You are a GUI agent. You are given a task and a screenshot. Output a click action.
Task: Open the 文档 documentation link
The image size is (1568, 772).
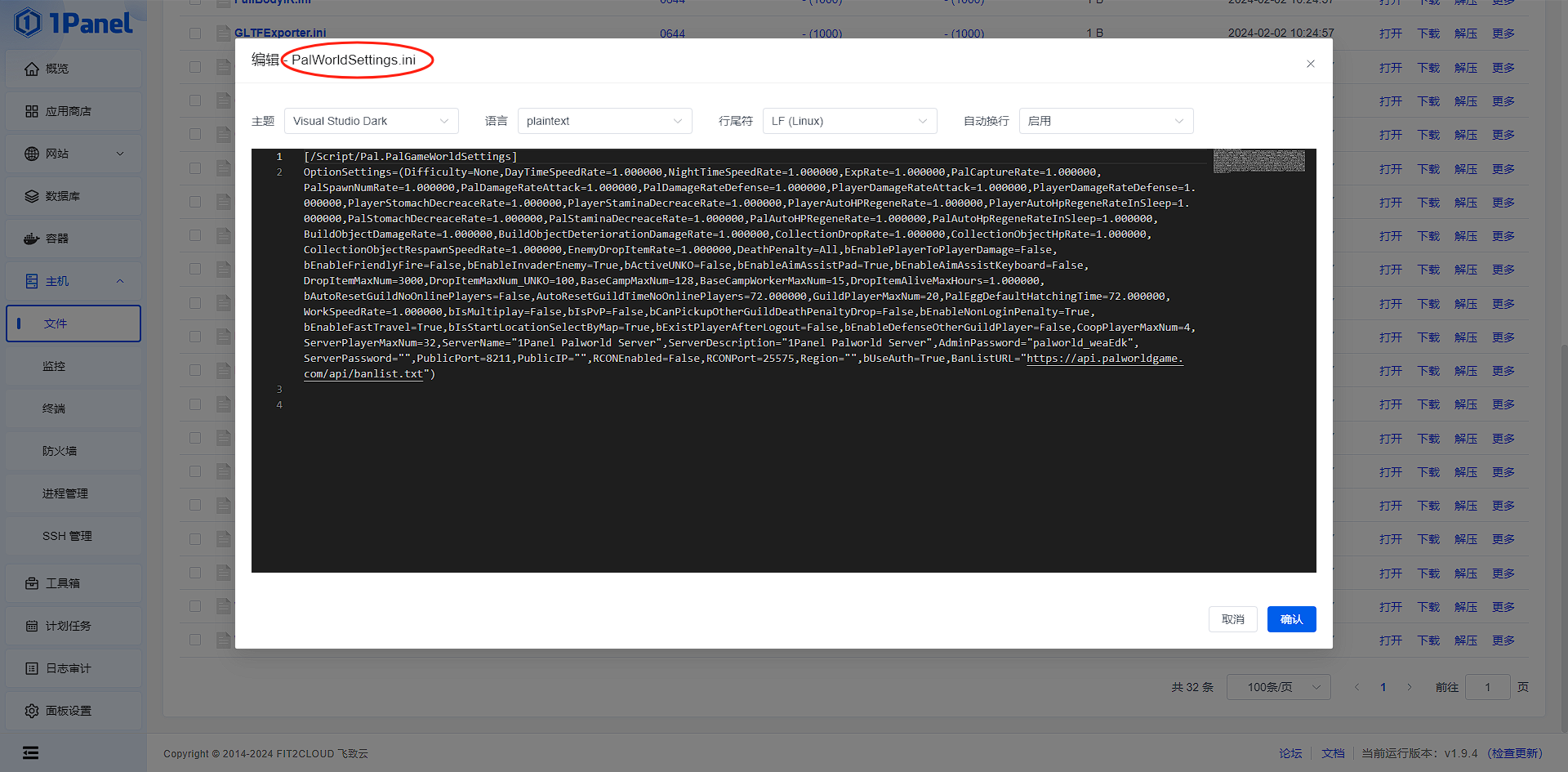pos(1334,753)
